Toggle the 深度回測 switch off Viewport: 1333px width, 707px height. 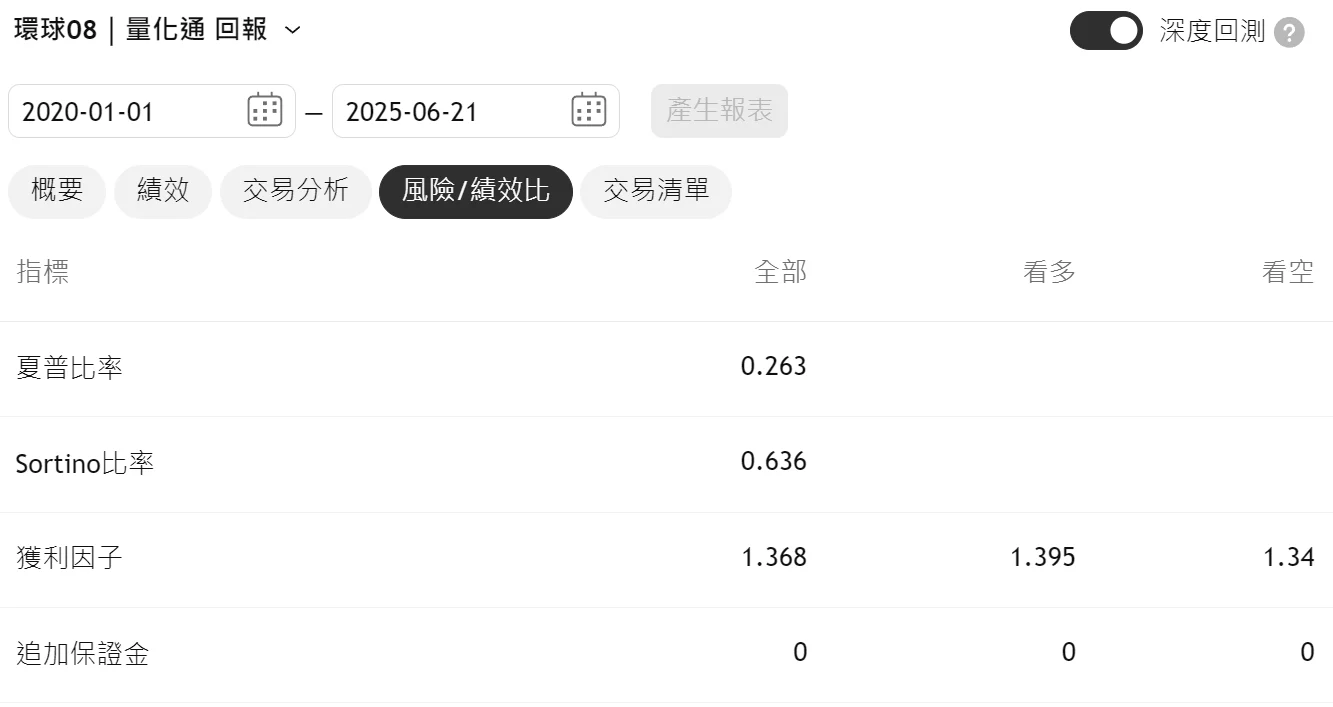(x=1106, y=31)
